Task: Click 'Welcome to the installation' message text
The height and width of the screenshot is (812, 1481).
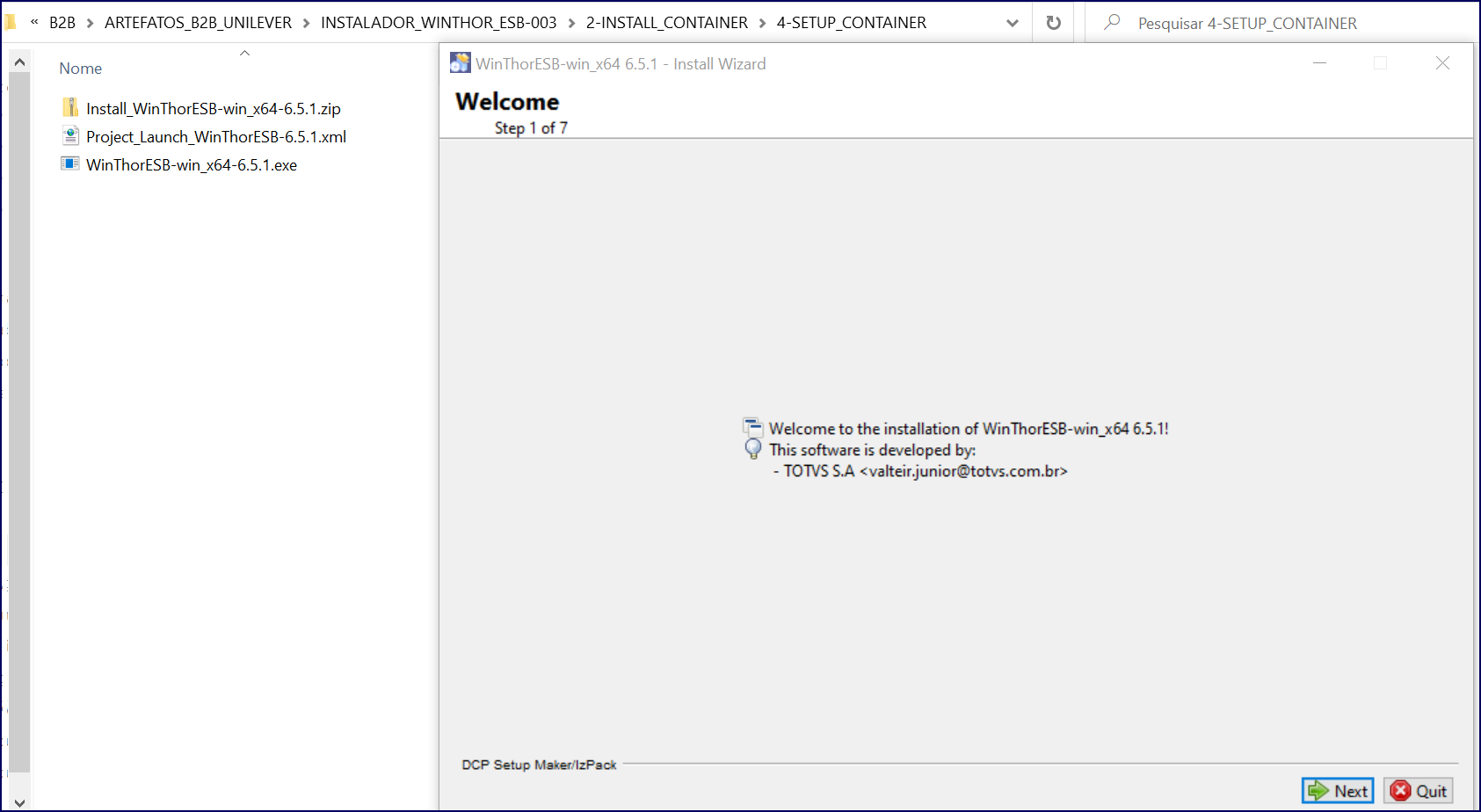Action: coord(969,429)
